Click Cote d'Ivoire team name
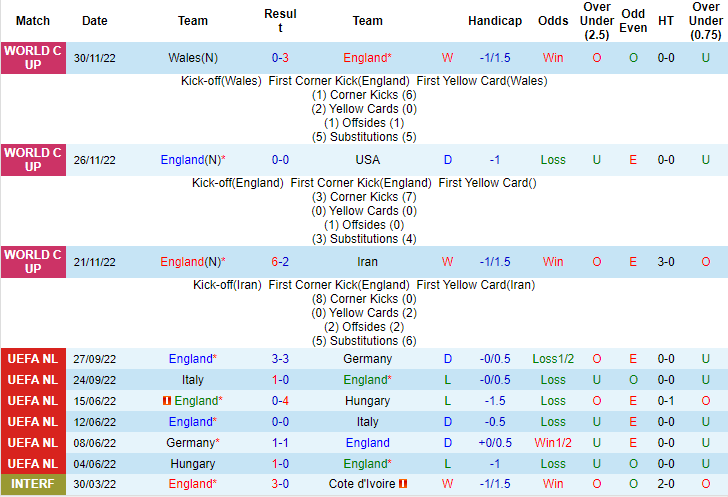The image size is (728, 497). point(362,484)
